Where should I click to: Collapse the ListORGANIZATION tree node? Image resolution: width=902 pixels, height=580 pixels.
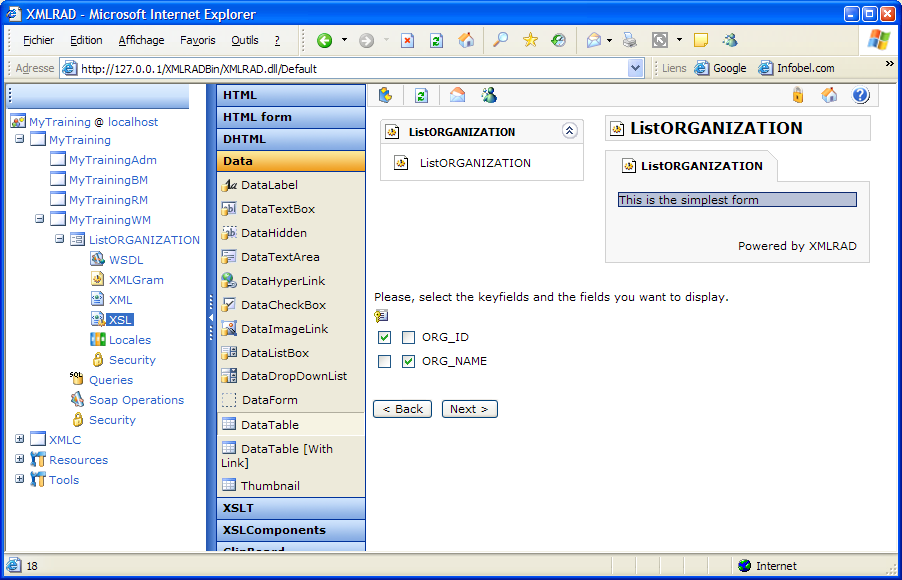(x=60, y=240)
